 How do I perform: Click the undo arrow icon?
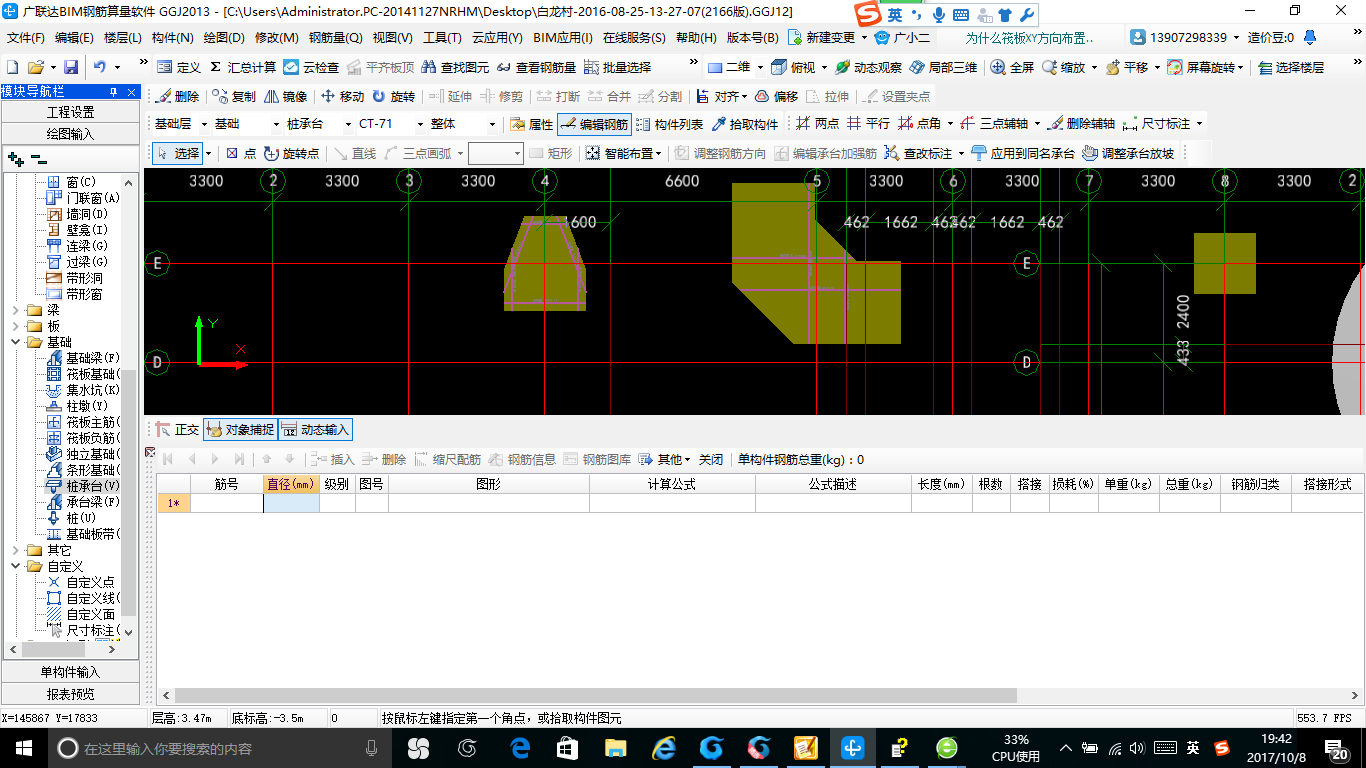tap(100, 67)
